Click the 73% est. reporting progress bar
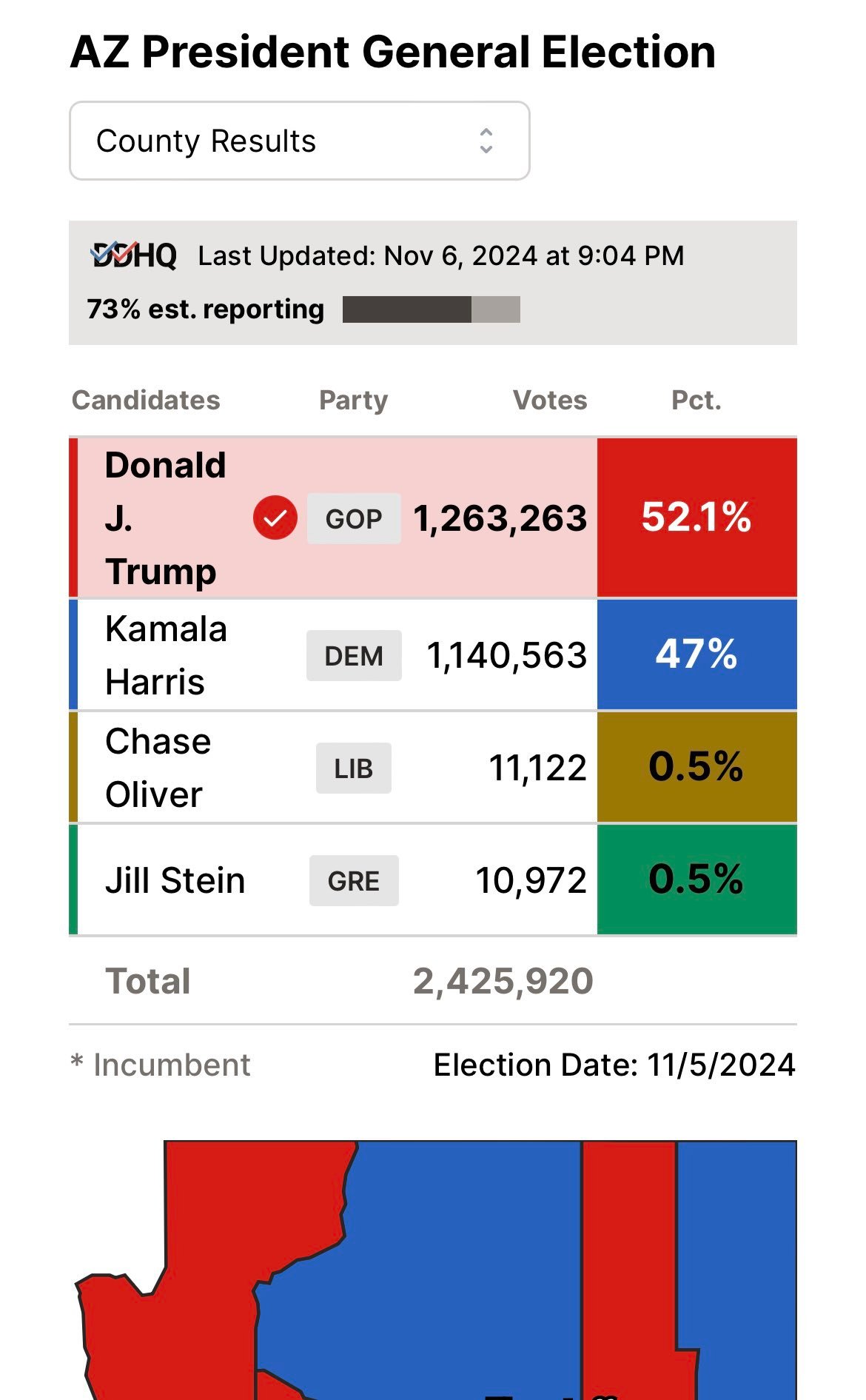 coord(431,309)
